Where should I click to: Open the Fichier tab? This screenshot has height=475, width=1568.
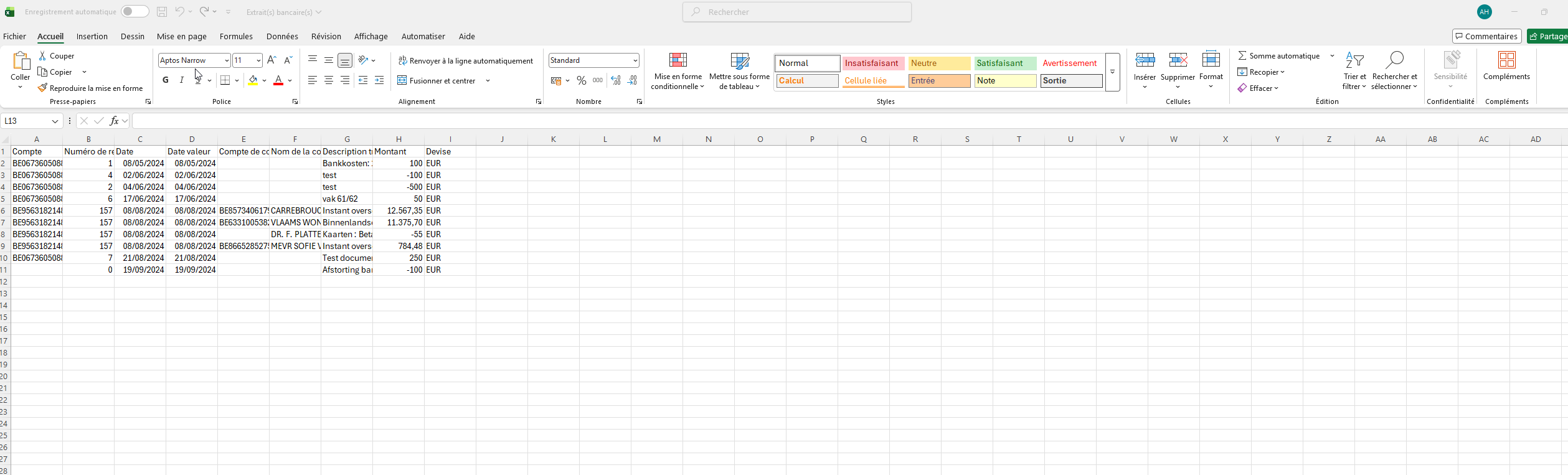pos(14,36)
